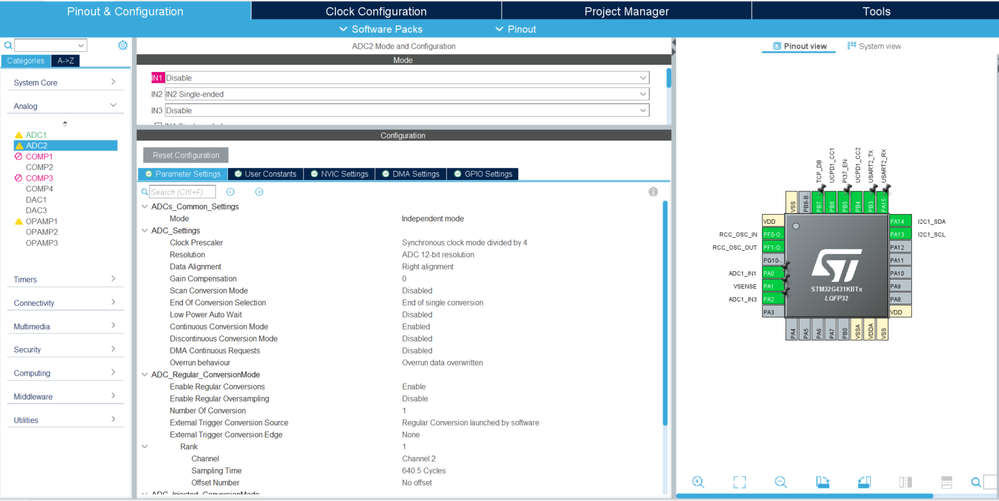Toggle vertical split layout icon
The image size is (999, 501).
point(905,482)
